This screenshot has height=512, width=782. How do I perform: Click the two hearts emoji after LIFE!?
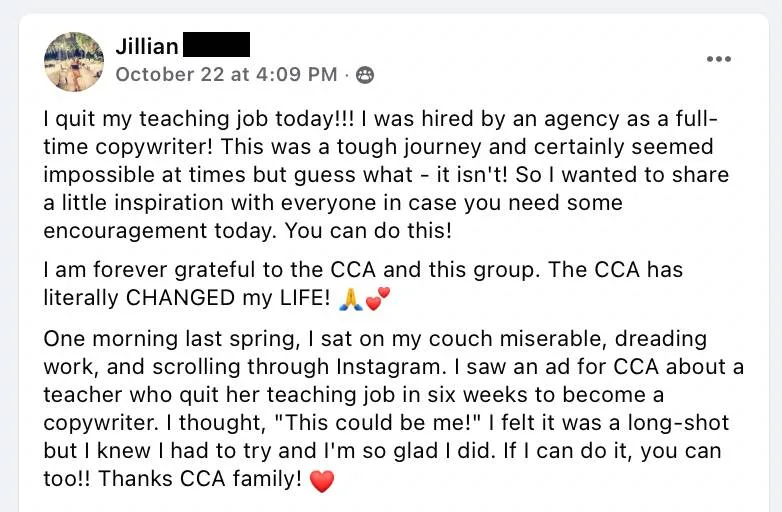point(378,299)
